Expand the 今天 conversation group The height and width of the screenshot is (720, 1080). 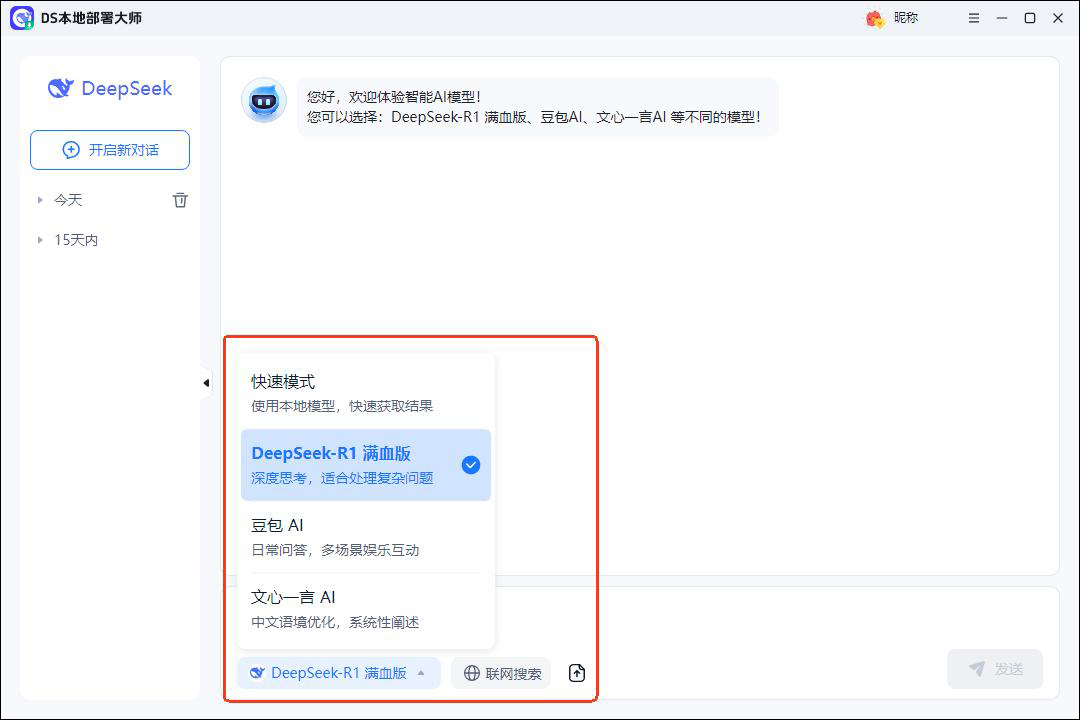(x=40, y=200)
